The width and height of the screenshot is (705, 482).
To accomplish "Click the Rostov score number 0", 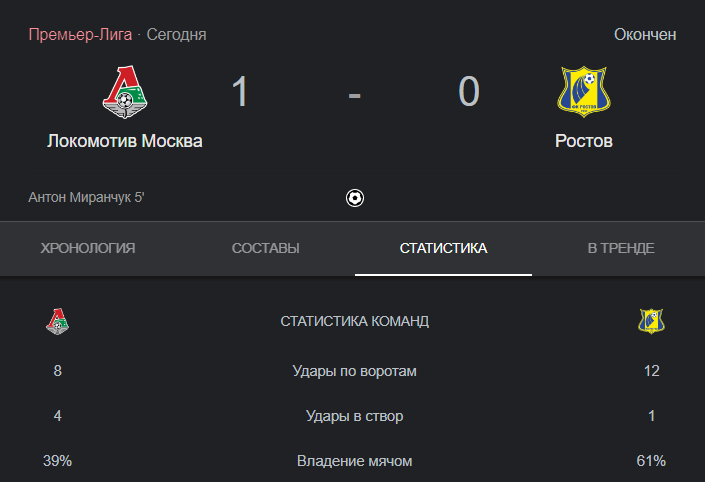I will click(469, 92).
